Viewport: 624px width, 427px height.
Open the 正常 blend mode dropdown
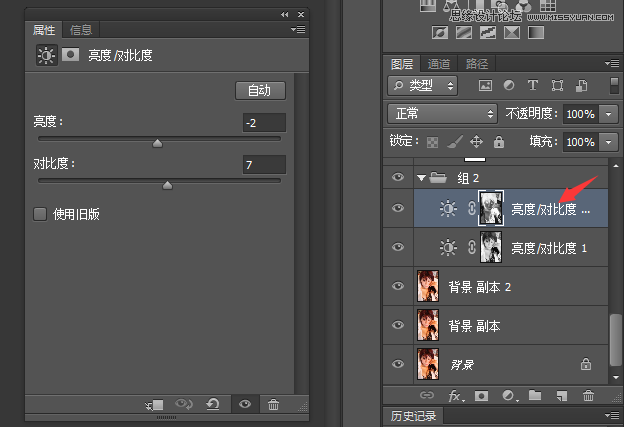pos(442,114)
